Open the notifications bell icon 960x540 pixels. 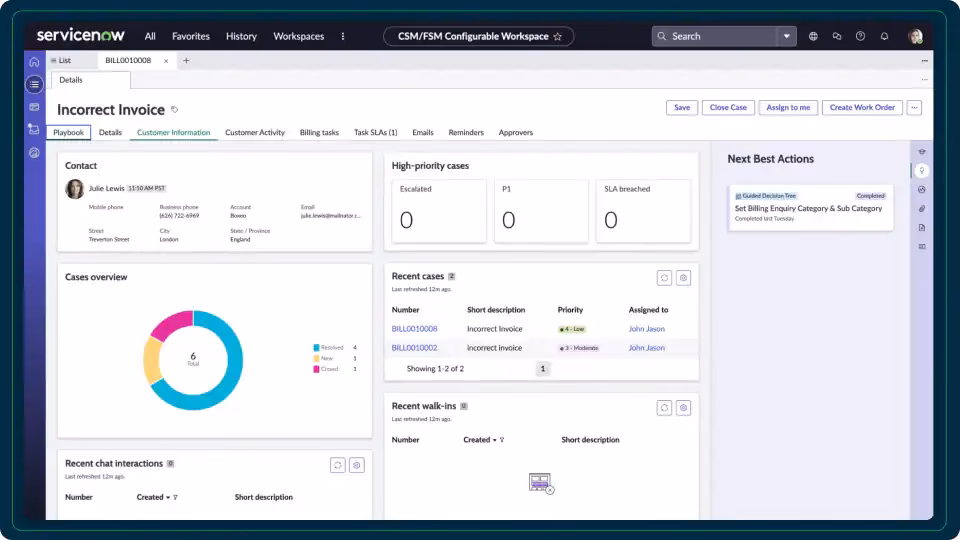tap(884, 36)
